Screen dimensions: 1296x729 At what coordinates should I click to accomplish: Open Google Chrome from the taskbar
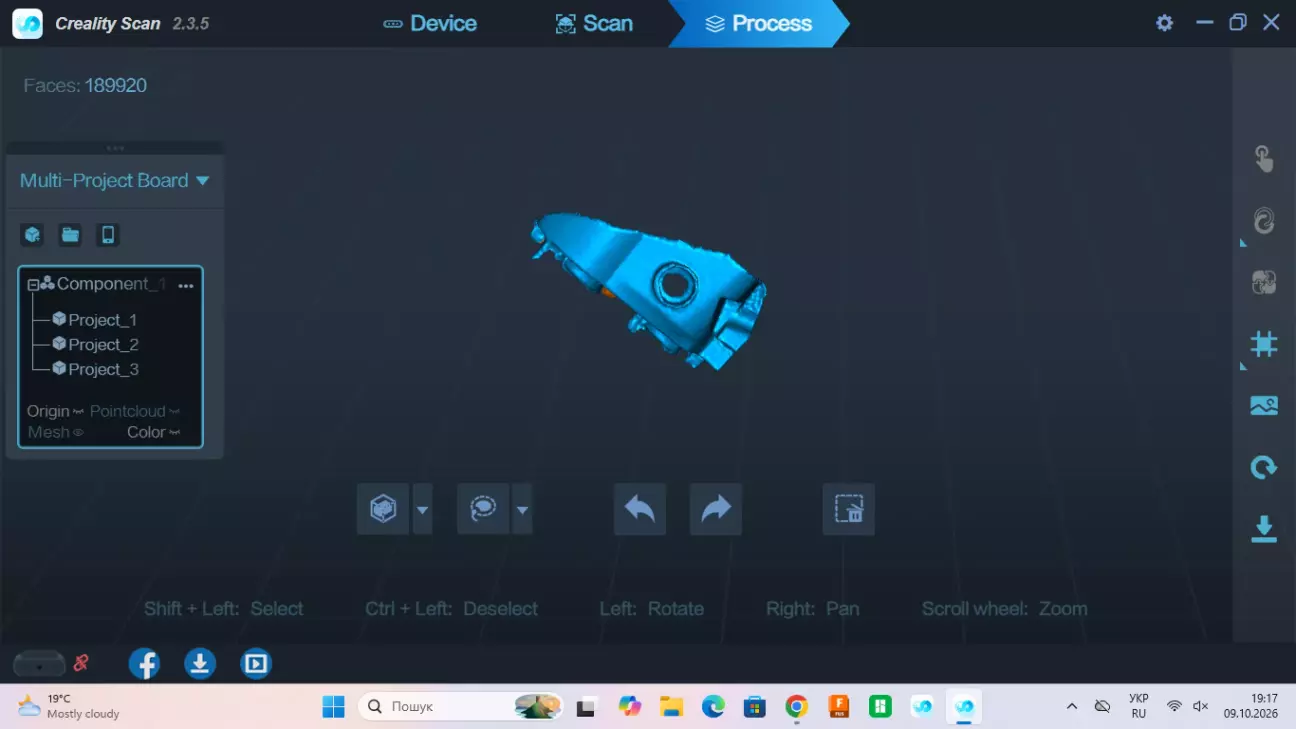tap(796, 706)
